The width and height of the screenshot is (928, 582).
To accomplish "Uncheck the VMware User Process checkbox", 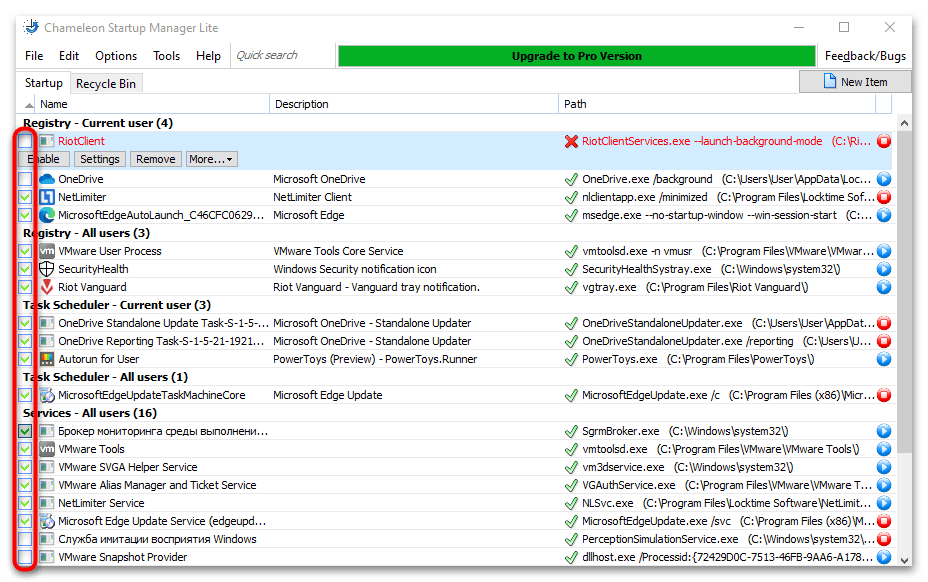I will pos(25,251).
